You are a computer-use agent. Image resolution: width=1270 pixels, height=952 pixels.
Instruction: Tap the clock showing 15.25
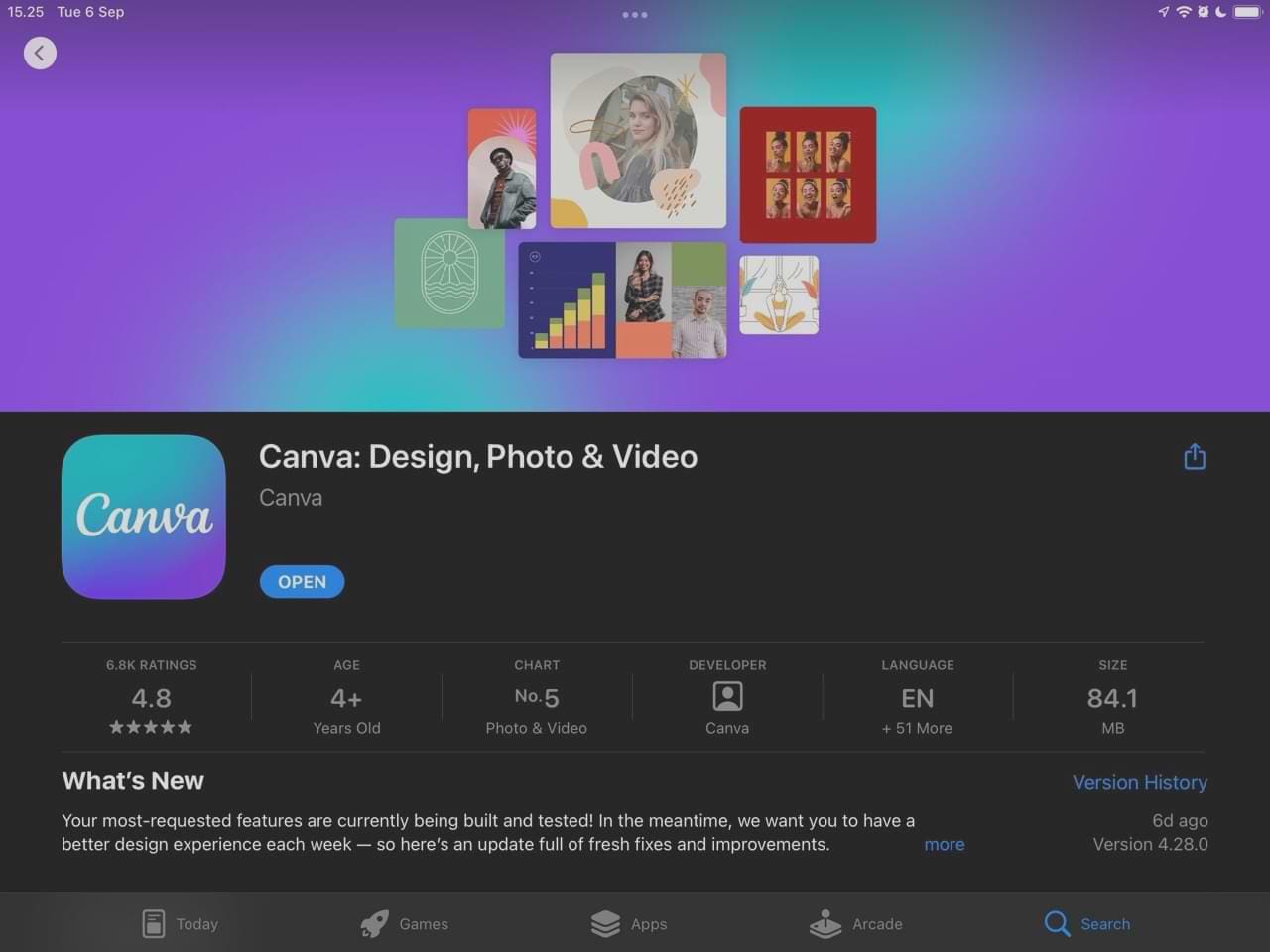coord(26,12)
